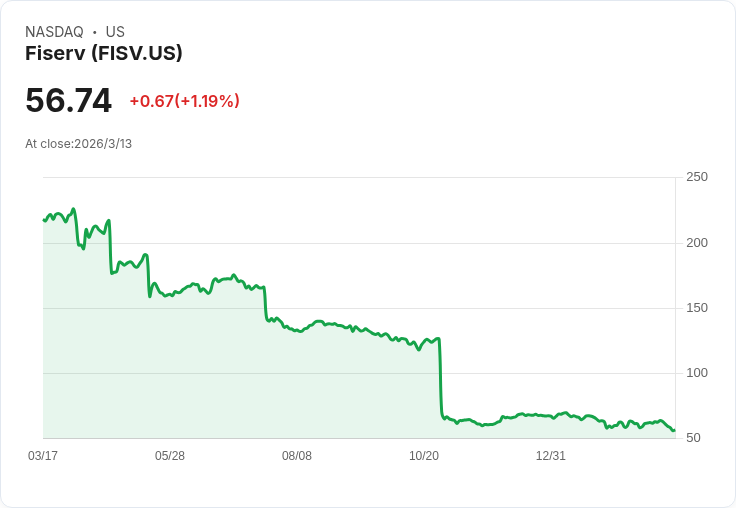Click the 250 price axis label
The width and height of the screenshot is (736, 508).
tap(697, 177)
